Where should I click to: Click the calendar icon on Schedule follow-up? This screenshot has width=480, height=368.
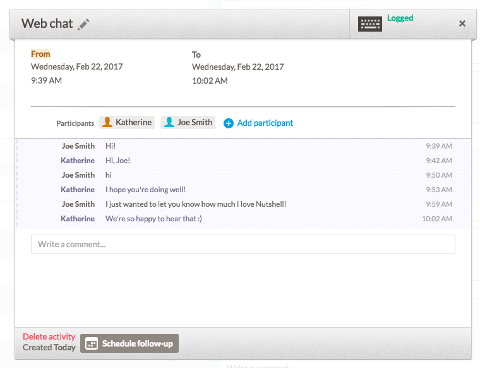pyautogui.click(x=91, y=344)
